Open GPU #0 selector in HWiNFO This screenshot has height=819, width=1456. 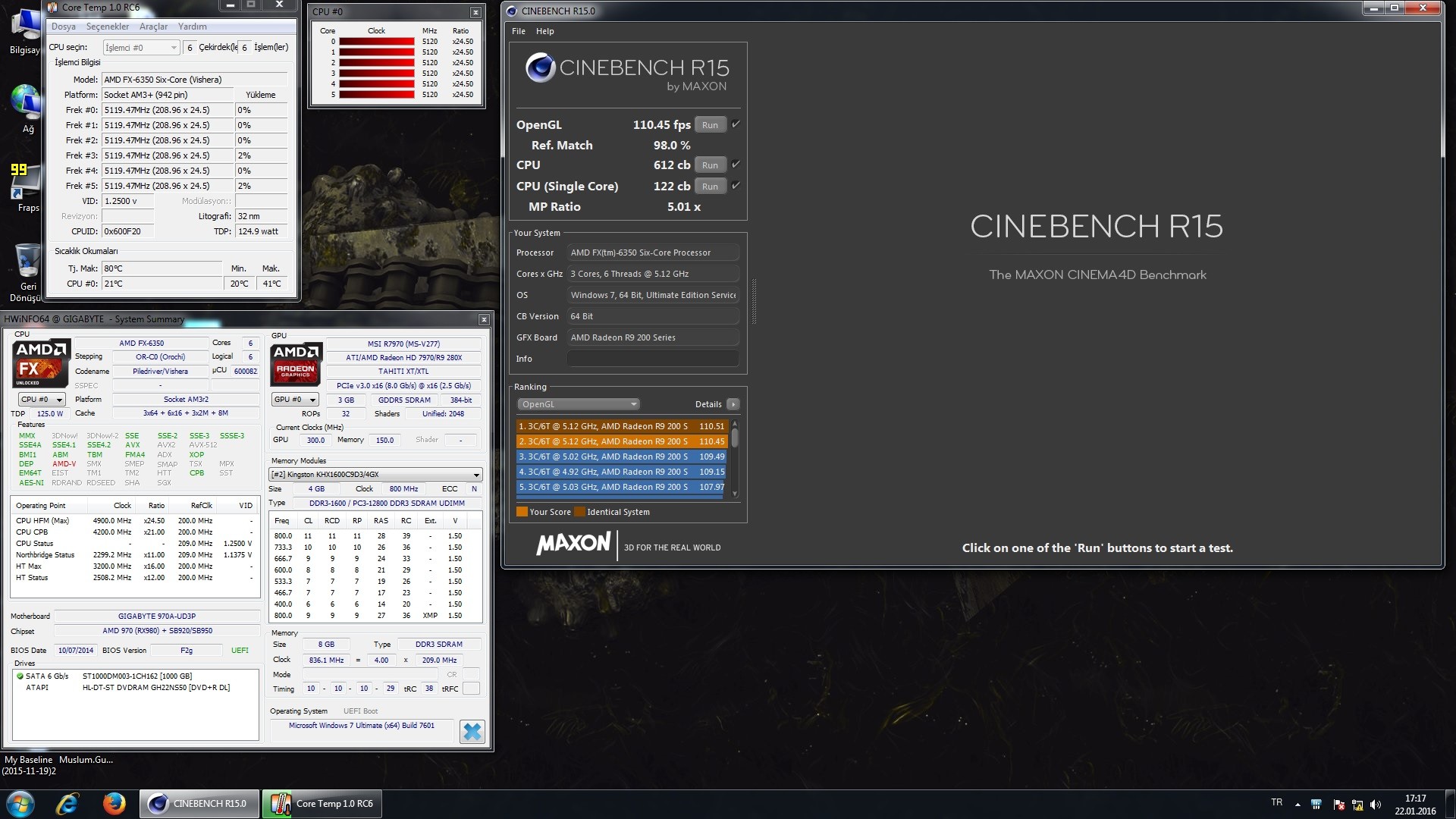pyautogui.click(x=294, y=400)
